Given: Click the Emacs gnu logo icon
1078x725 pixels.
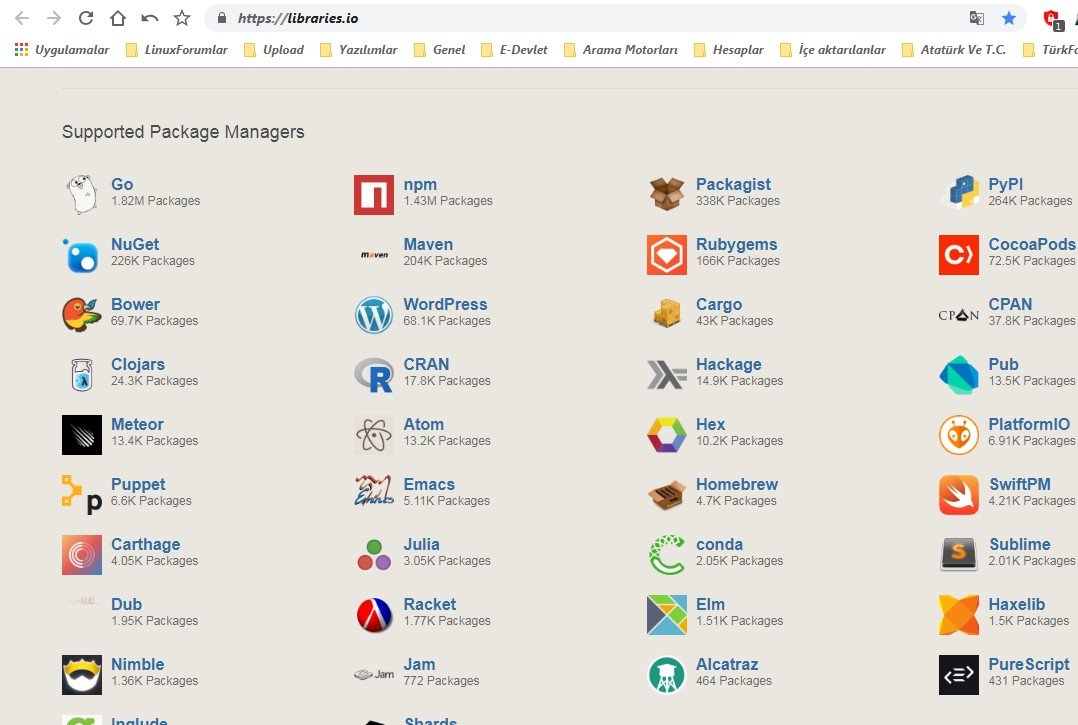Looking at the screenshot, I should click(374, 491).
